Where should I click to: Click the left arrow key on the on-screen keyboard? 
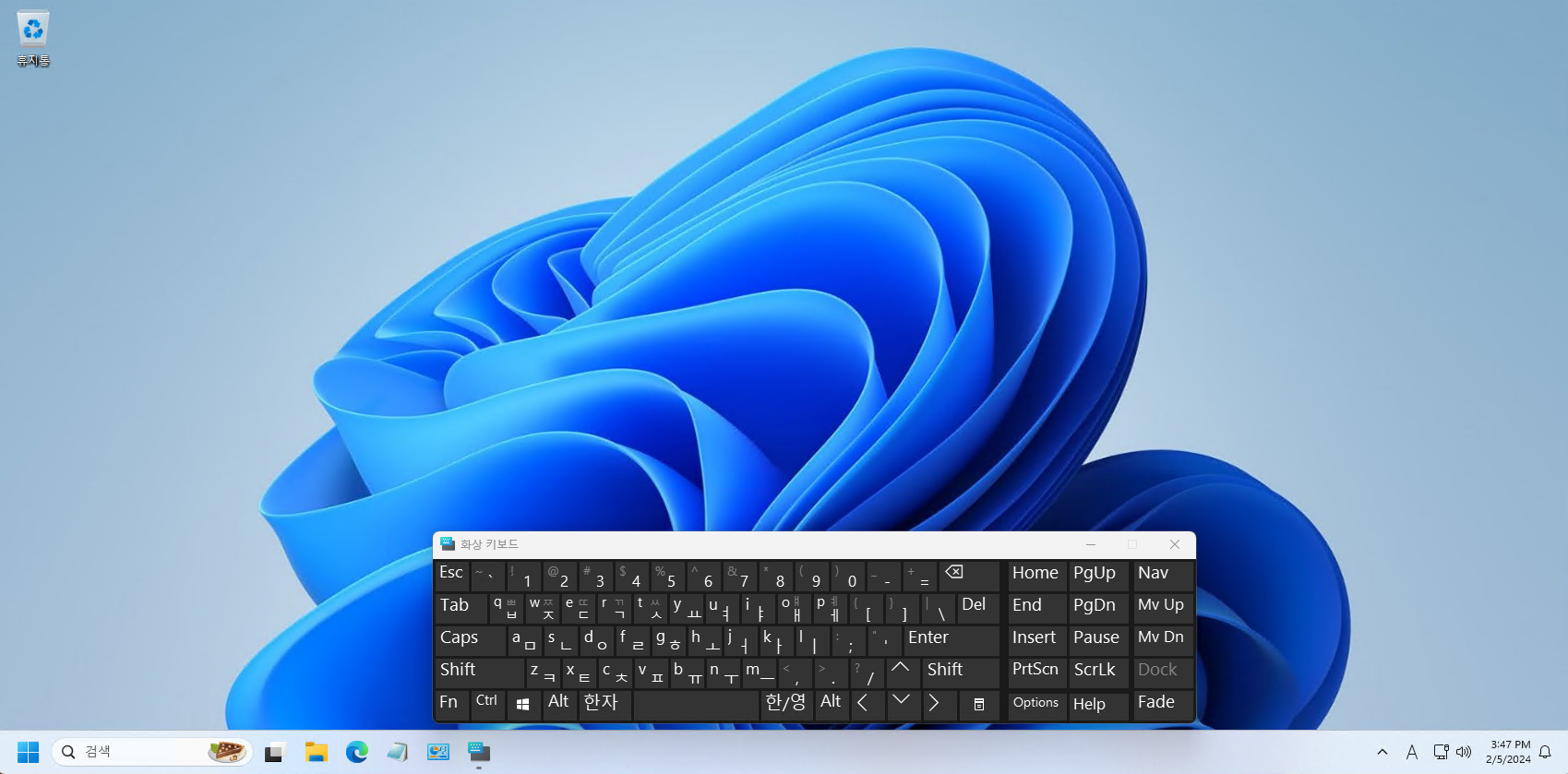(x=867, y=705)
